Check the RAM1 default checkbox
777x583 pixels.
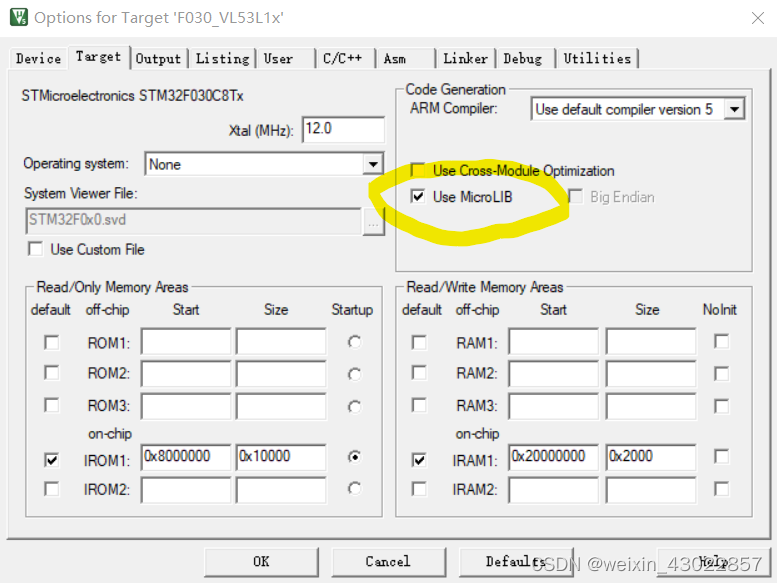click(419, 342)
